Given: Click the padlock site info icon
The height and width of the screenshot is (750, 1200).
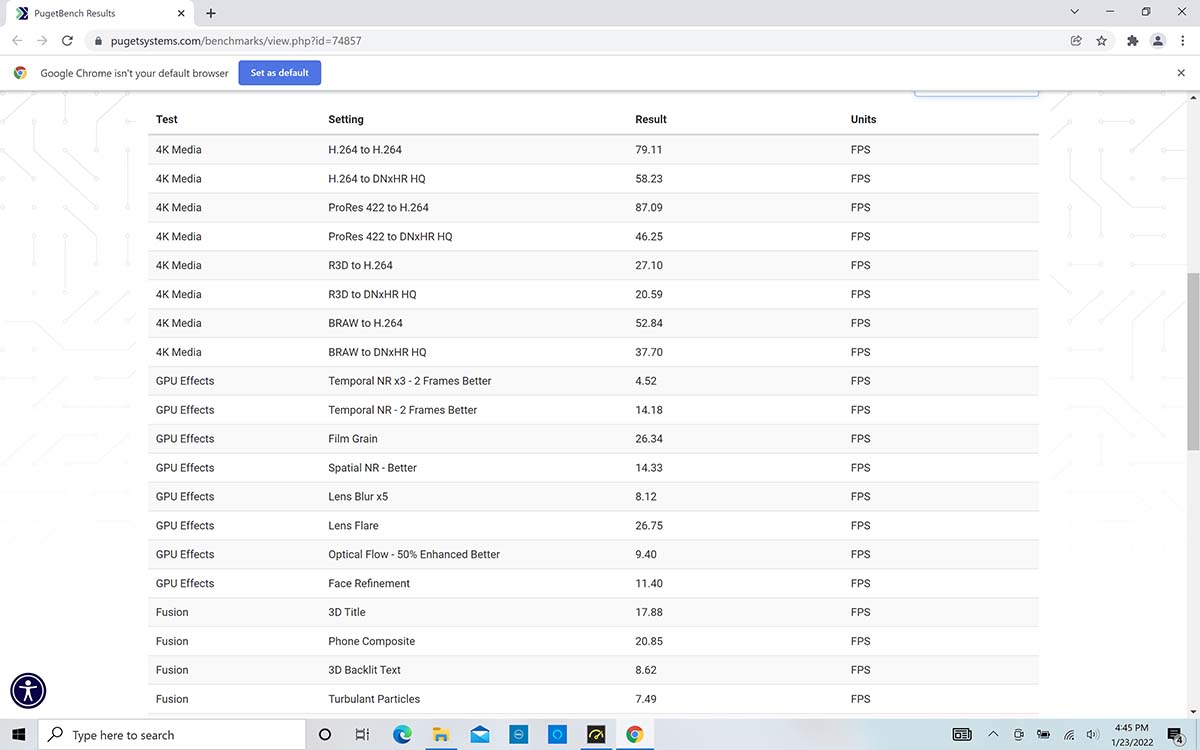Looking at the screenshot, I should (x=97, y=41).
